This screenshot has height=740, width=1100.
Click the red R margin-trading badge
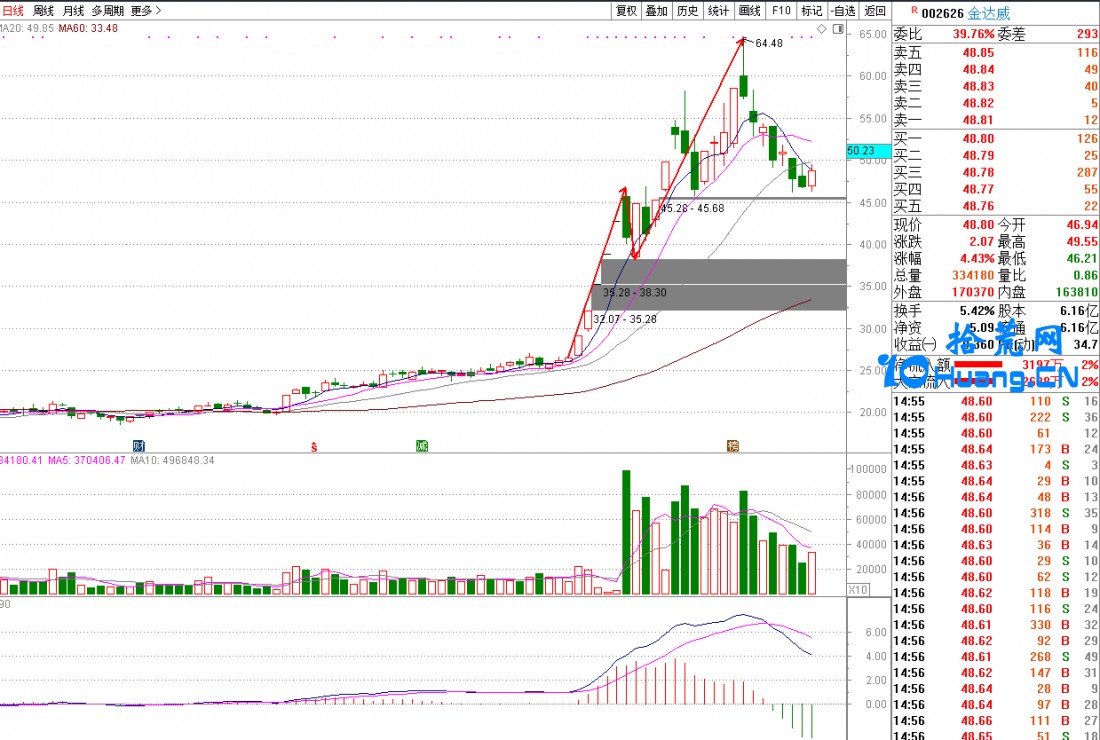pyautogui.click(x=914, y=11)
